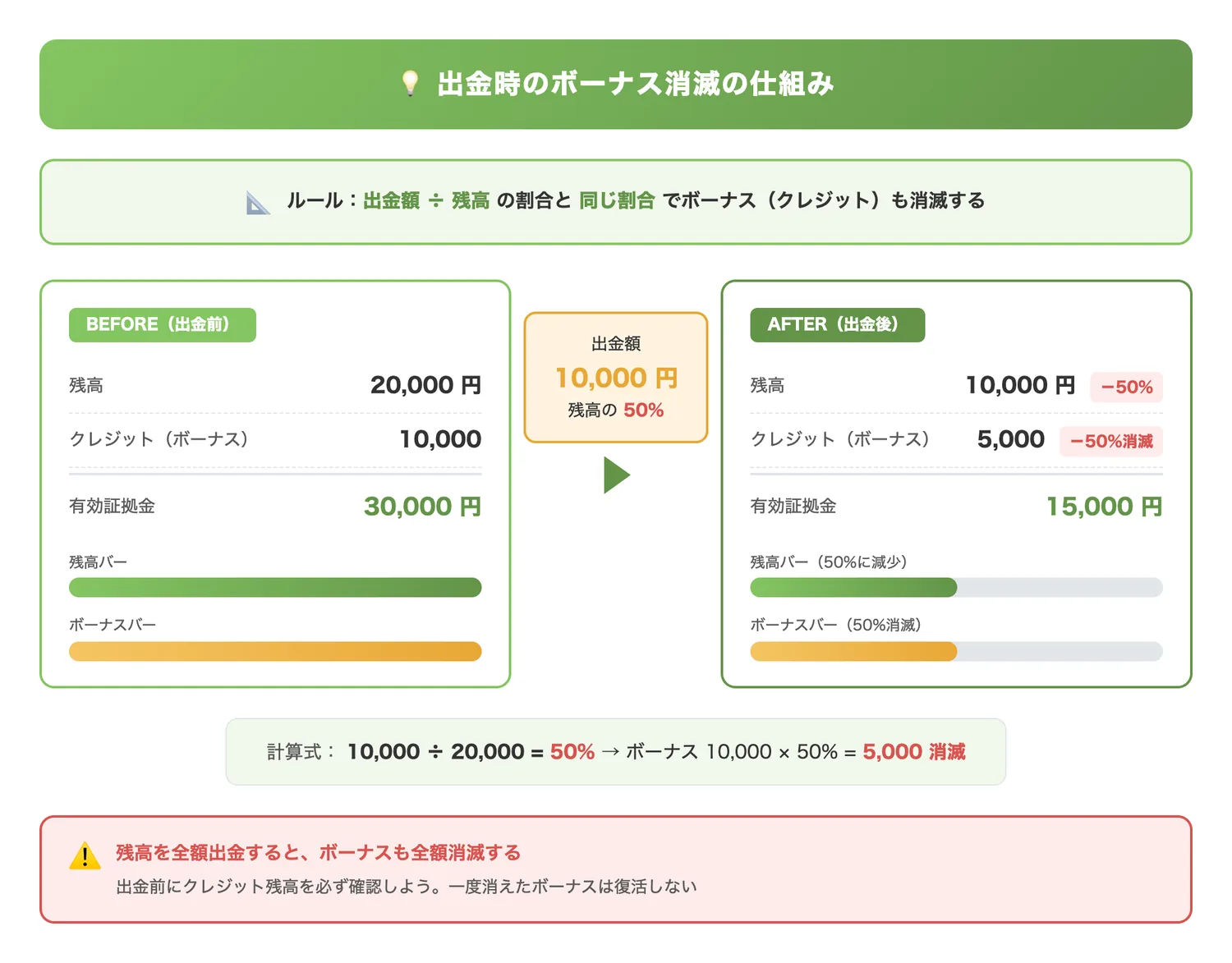Click the クレジット（ボーナス）label in AFTER panel
The width and height of the screenshot is (1232, 963).
(x=840, y=439)
